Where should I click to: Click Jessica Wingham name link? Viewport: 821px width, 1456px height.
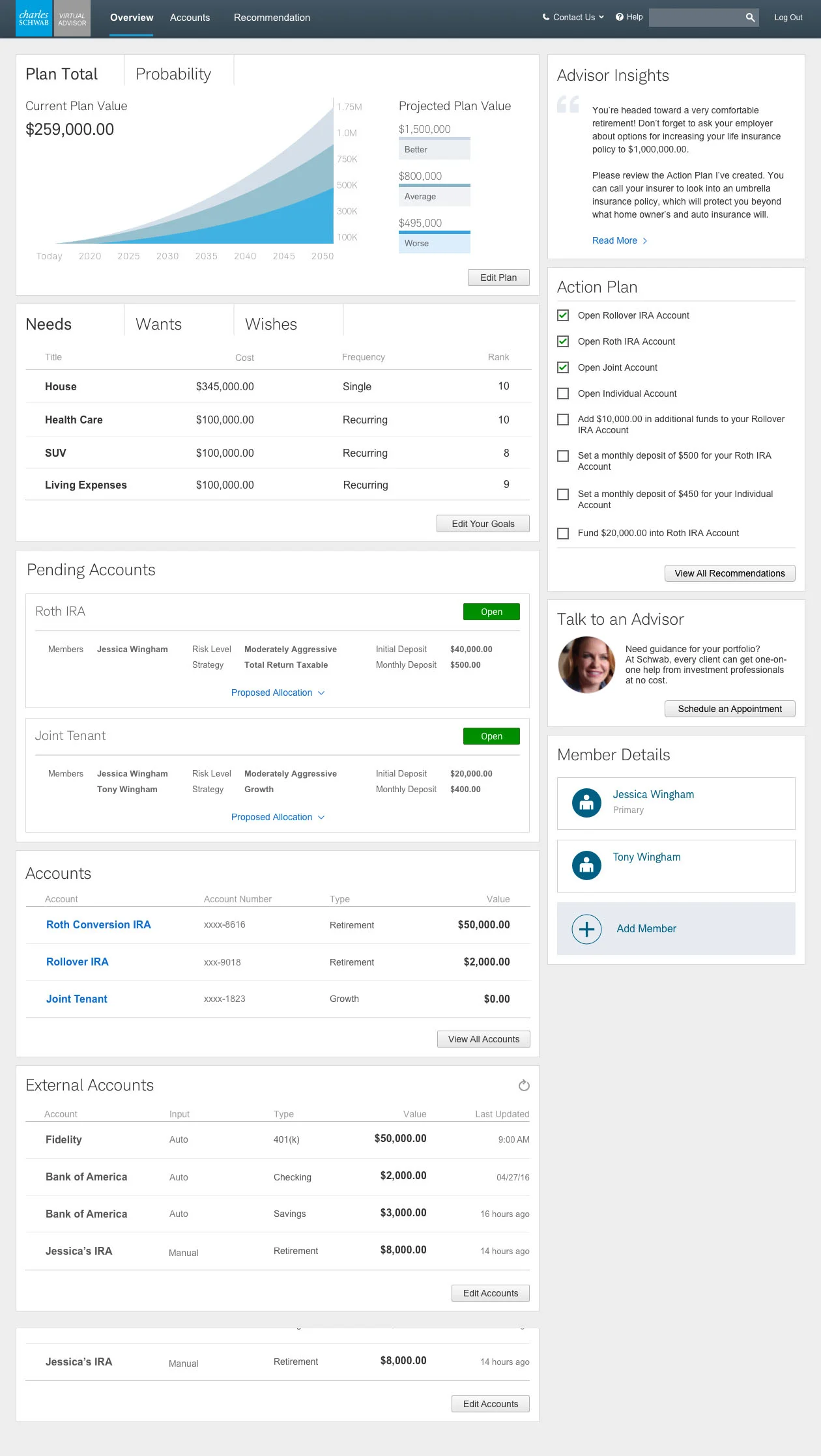click(x=654, y=794)
